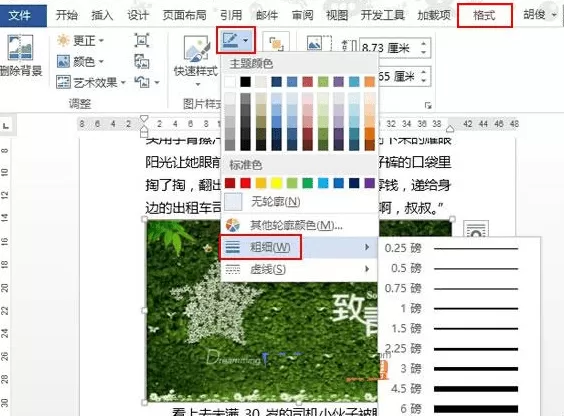This screenshot has width=564, height=416.
Task: Click the picture height value field
Action: [389, 47]
